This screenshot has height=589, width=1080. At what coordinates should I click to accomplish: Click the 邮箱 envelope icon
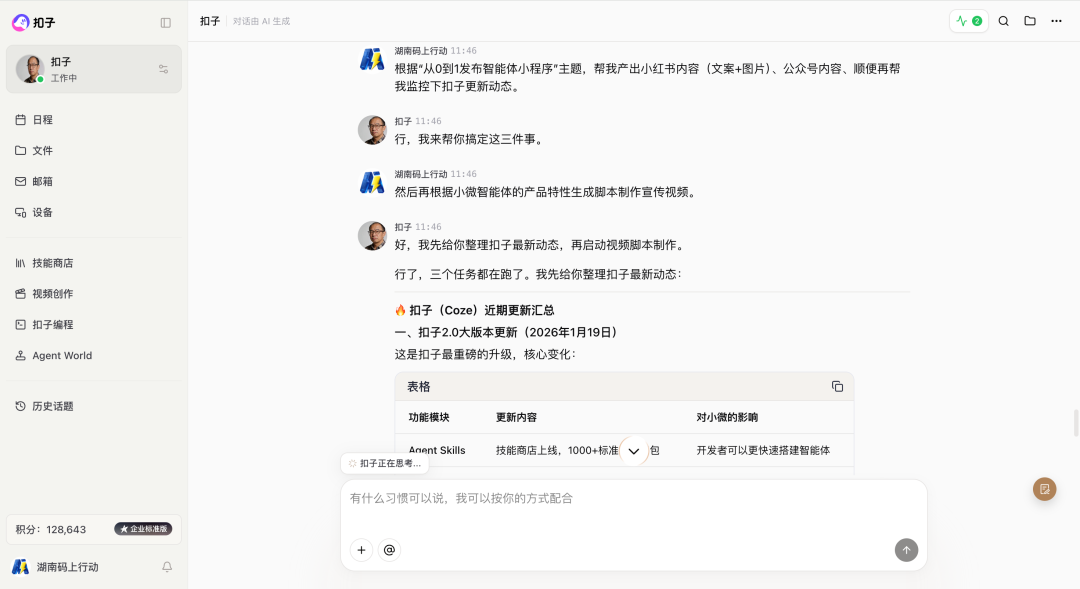point(21,181)
